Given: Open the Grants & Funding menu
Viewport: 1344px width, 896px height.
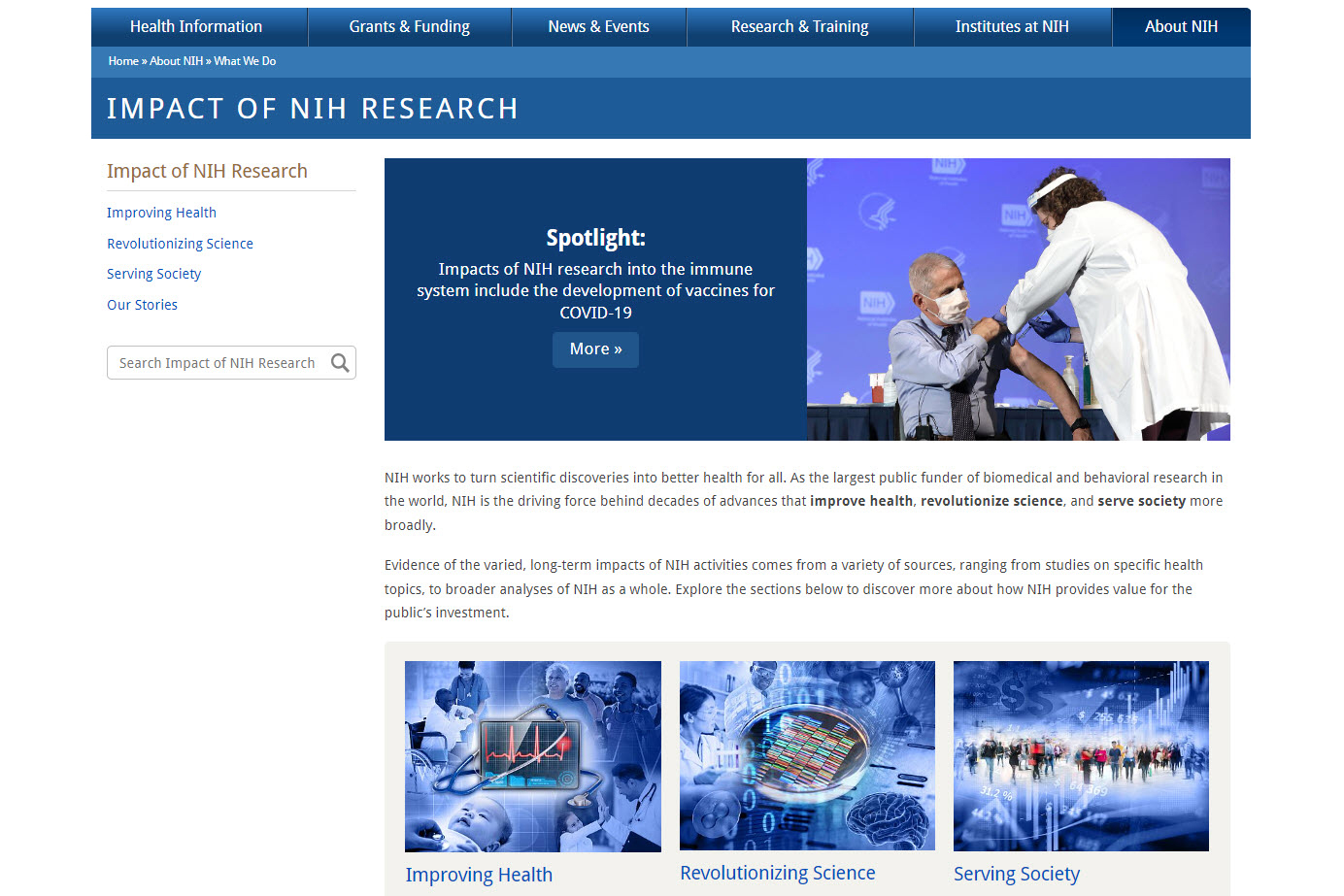Looking at the screenshot, I should (x=409, y=26).
